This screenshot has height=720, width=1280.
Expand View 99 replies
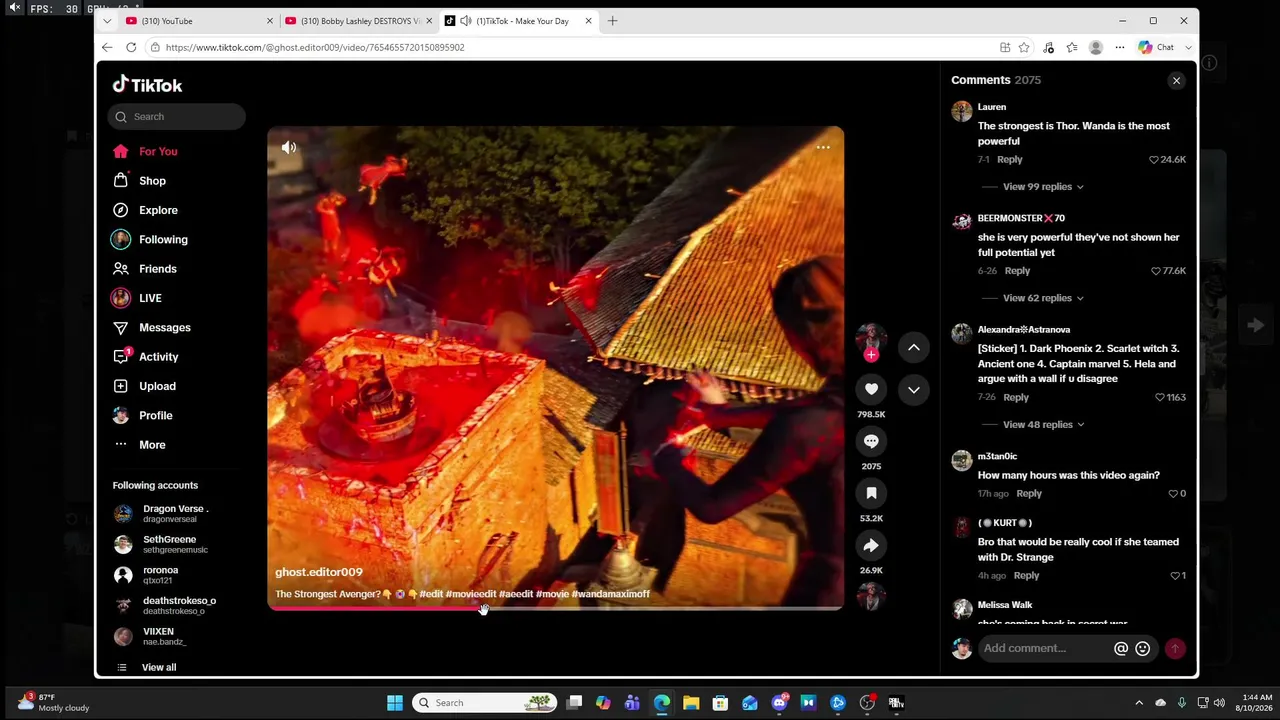tap(1043, 187)
